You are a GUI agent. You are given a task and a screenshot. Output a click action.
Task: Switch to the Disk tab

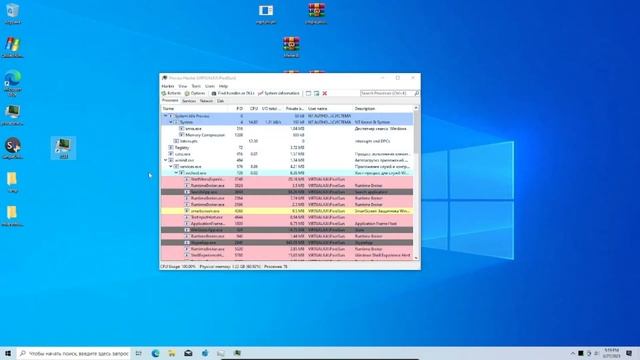coord(220,101)
